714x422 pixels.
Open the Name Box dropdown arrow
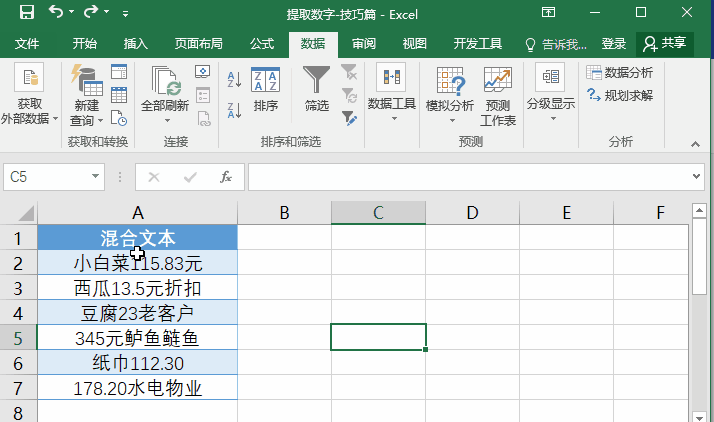coord(95,176)
